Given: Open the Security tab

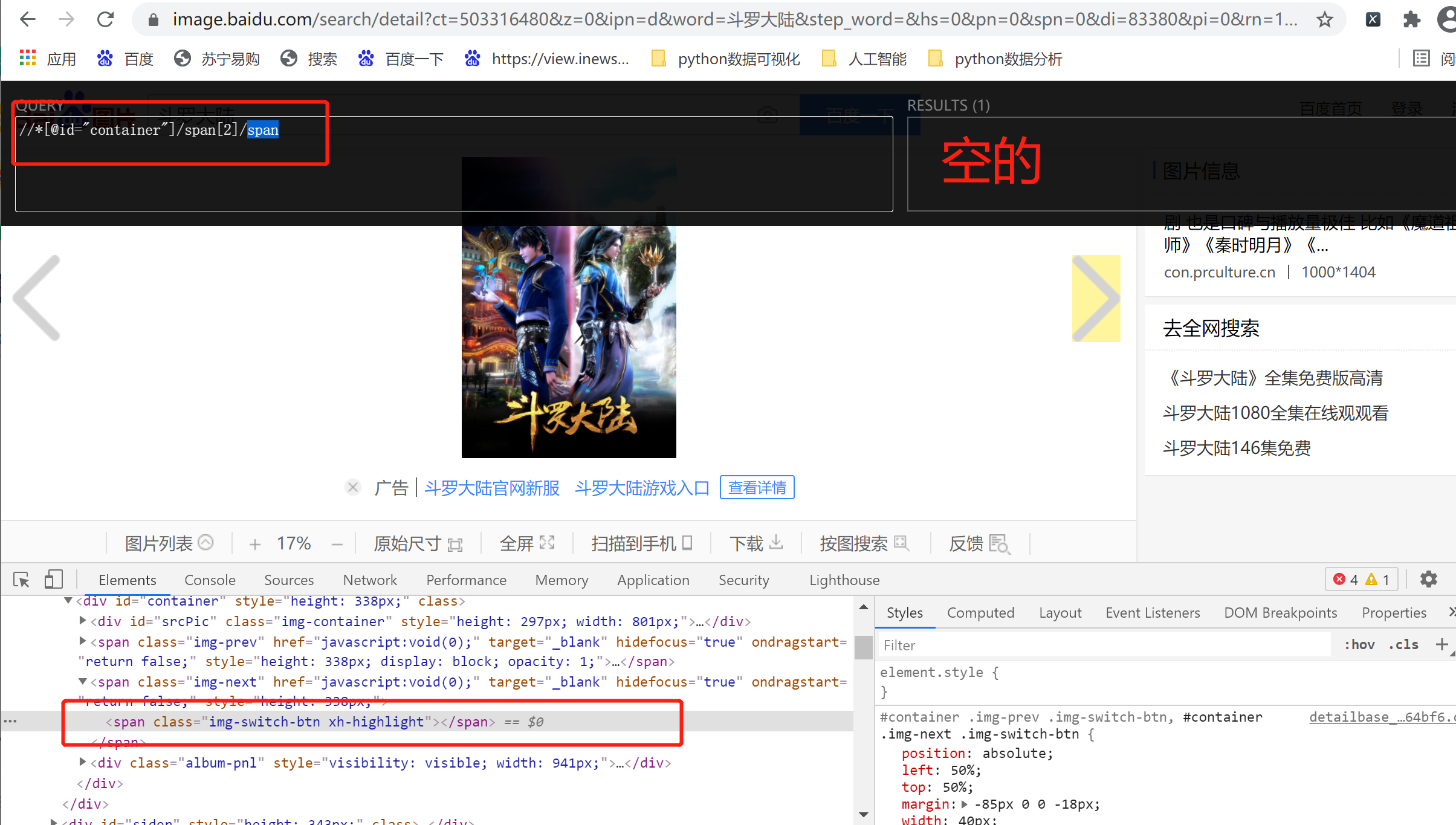Looking at the screenshot, I should click(x=744, y=580).
